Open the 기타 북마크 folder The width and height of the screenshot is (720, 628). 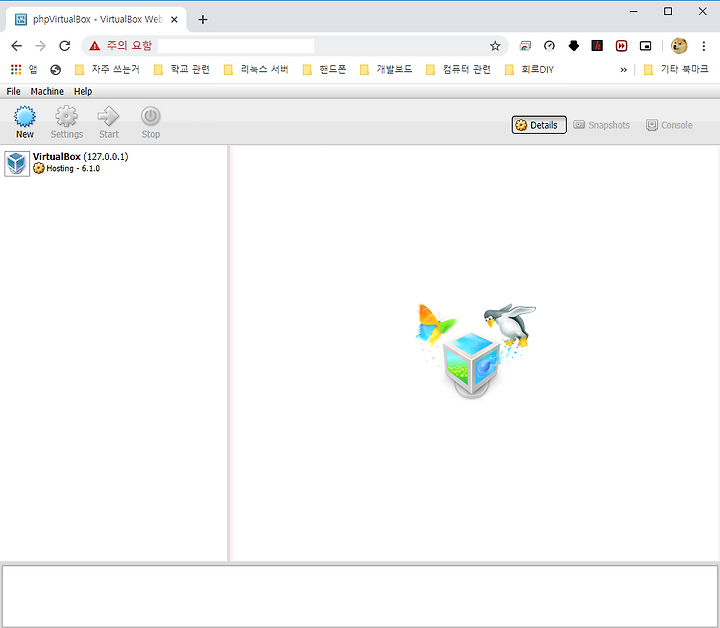click(676, 69)
